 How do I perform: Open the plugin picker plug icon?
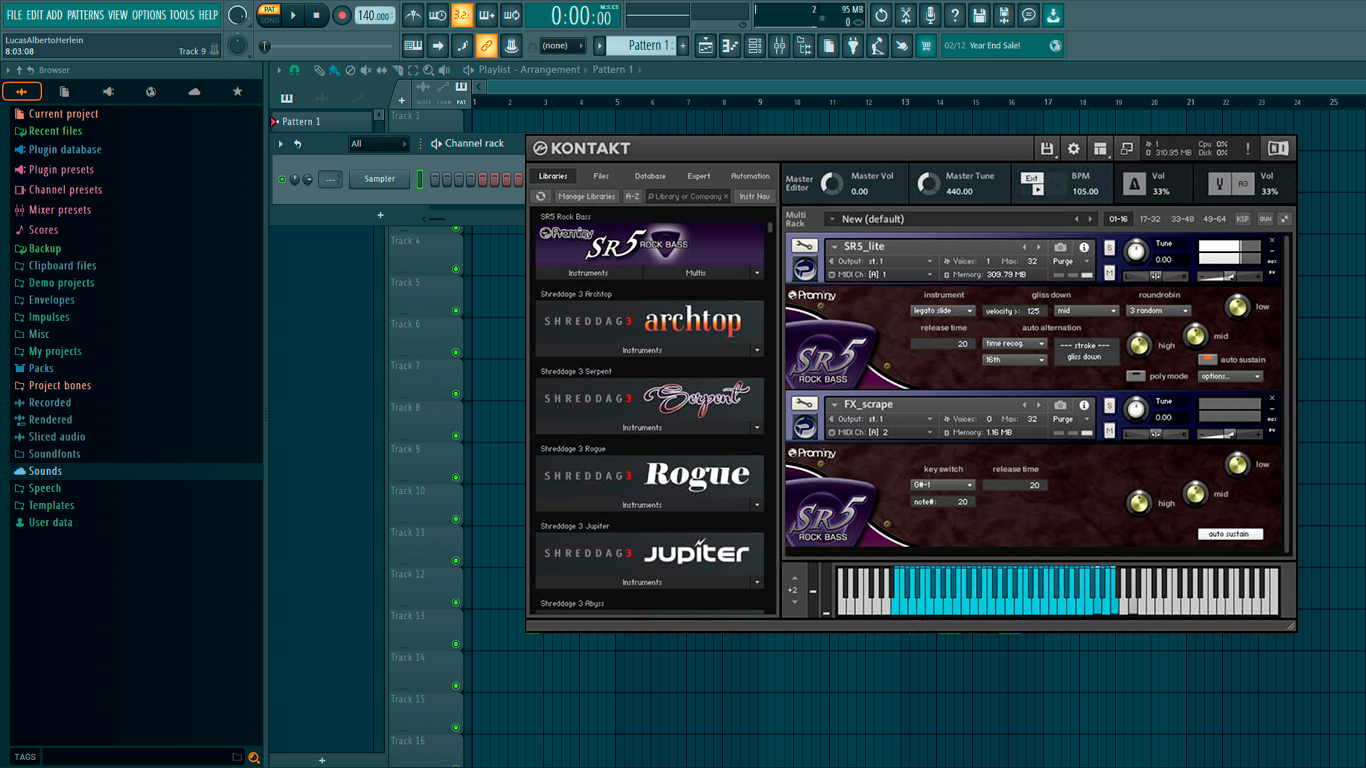pyautogui.click(x=853, y=46)
